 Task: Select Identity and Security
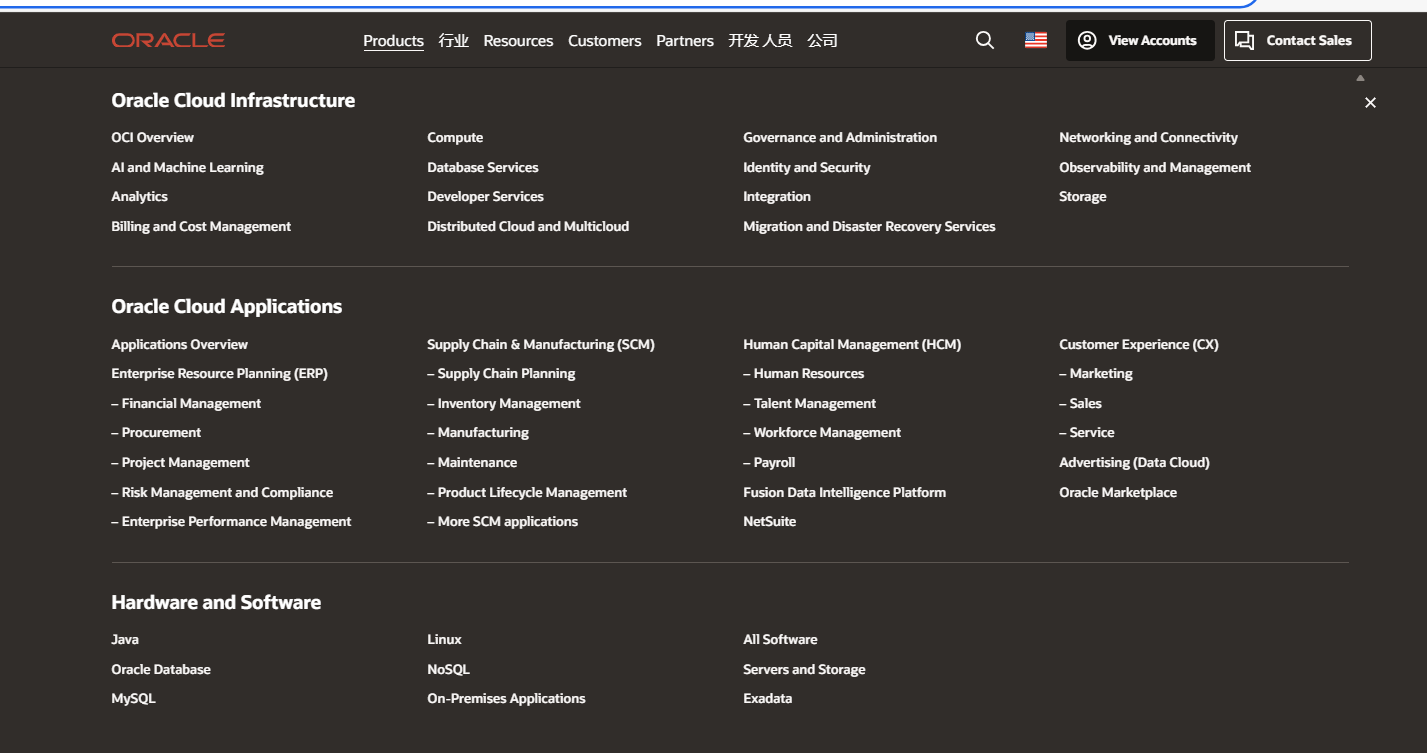coord(807,168)
